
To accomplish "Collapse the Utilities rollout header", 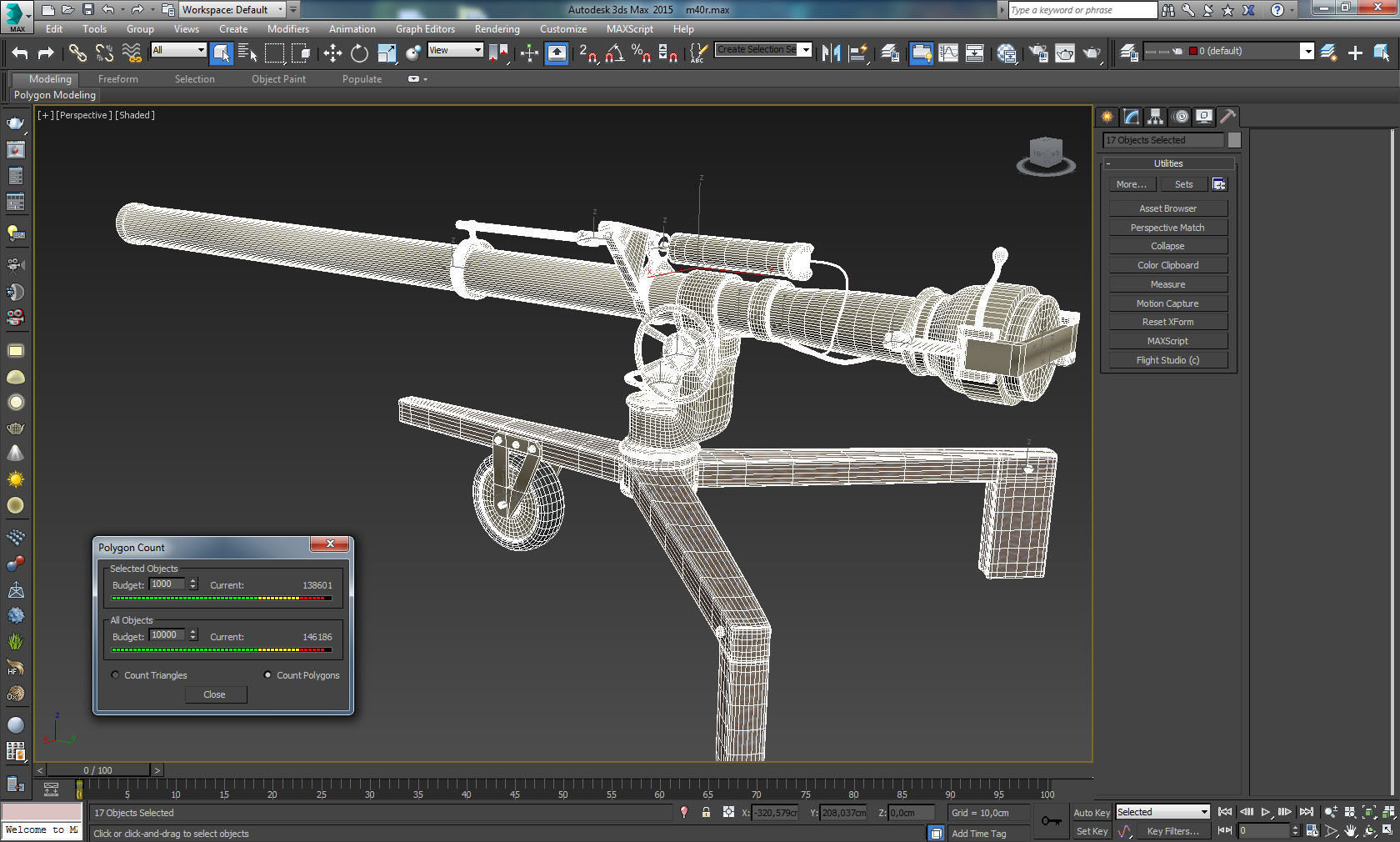I will pyautogui.click(x=1167, y=163).
